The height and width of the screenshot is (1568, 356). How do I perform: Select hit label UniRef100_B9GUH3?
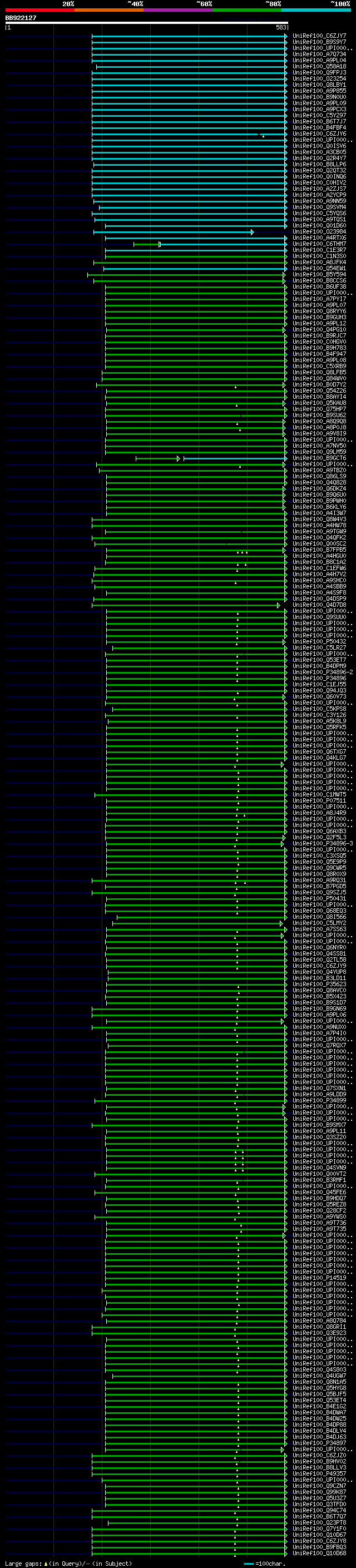[x=319, y=318]
